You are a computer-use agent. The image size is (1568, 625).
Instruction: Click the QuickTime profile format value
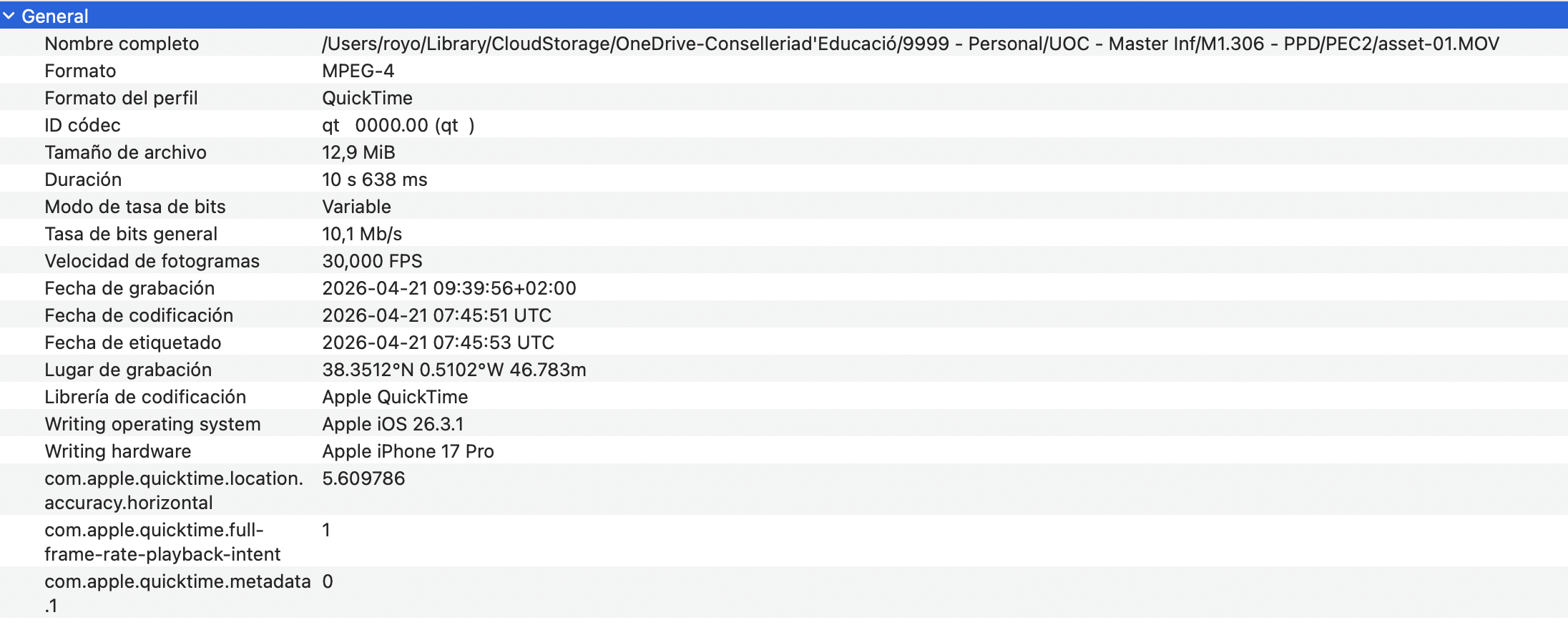[x=367, y=98]
